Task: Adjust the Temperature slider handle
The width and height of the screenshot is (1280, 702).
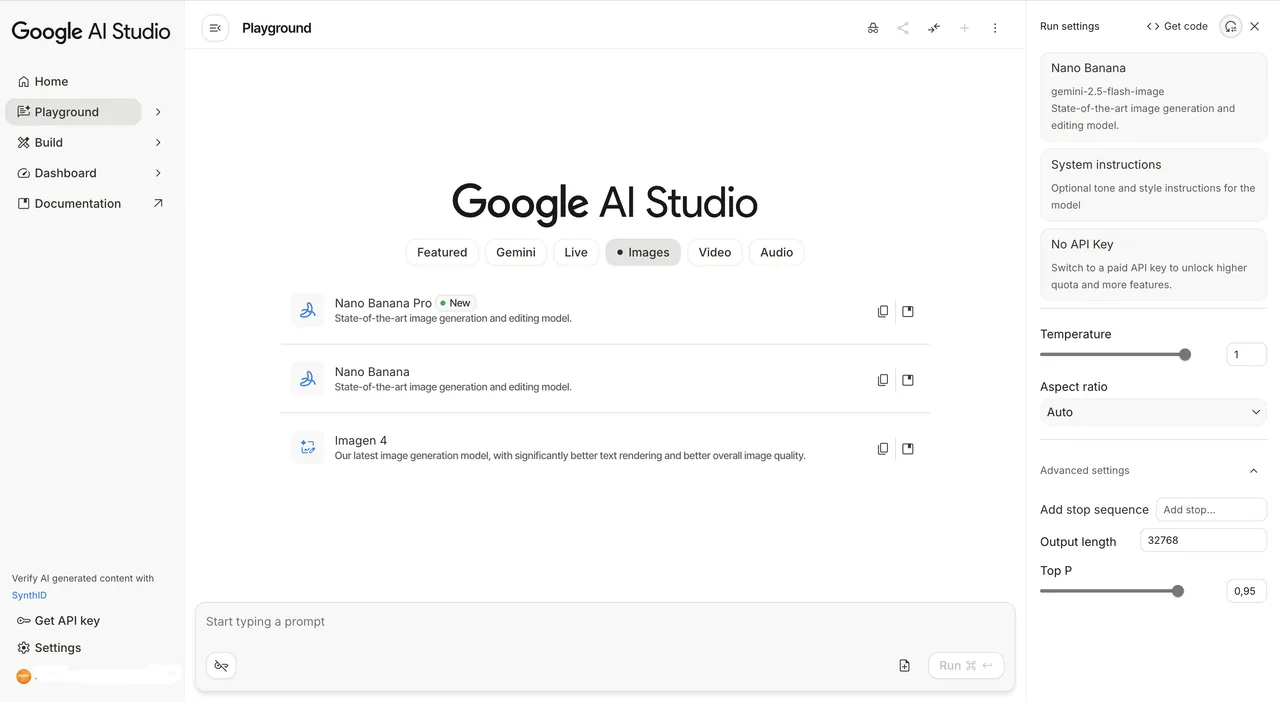Action: click(1185, 354)
